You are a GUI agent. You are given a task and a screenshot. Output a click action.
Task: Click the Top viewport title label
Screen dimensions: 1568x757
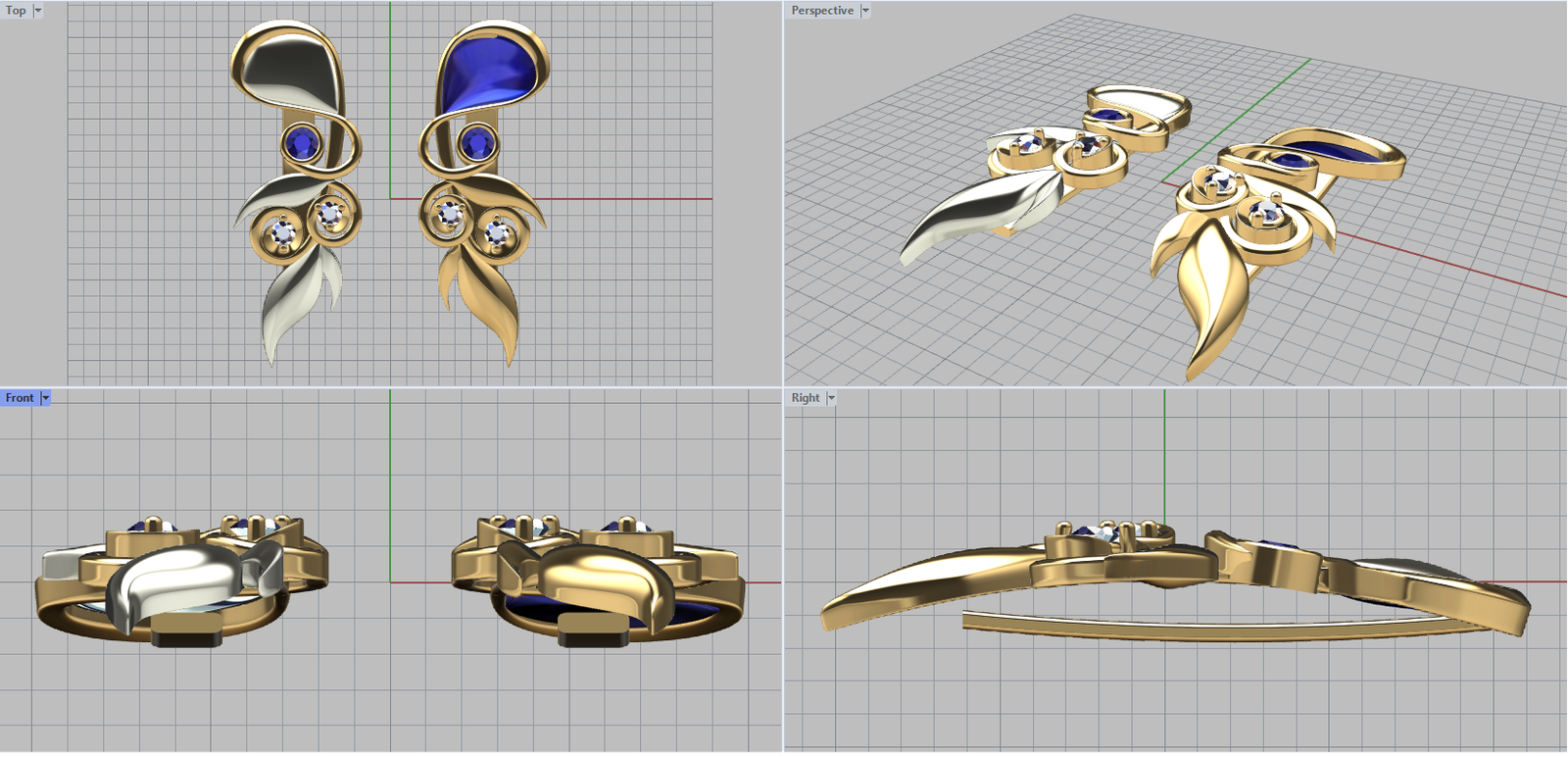pos(16,11)
